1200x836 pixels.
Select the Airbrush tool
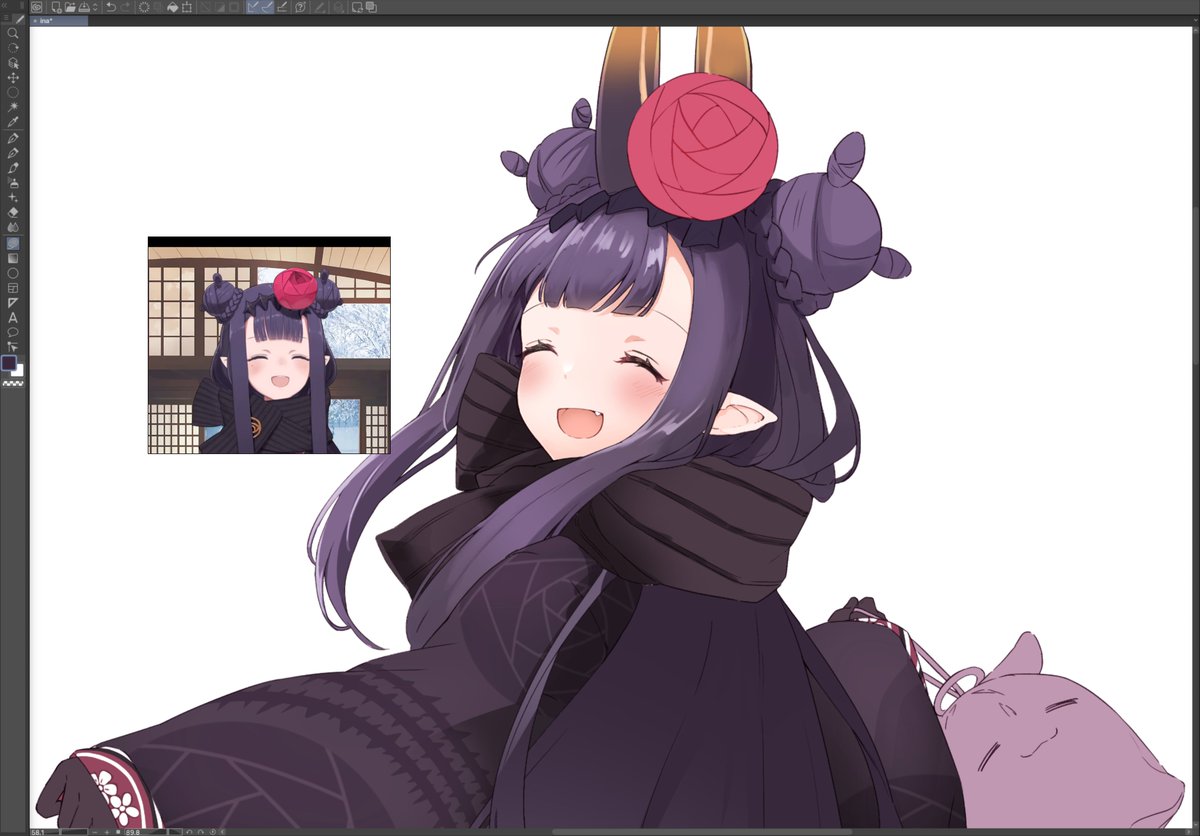pos(13,182)
